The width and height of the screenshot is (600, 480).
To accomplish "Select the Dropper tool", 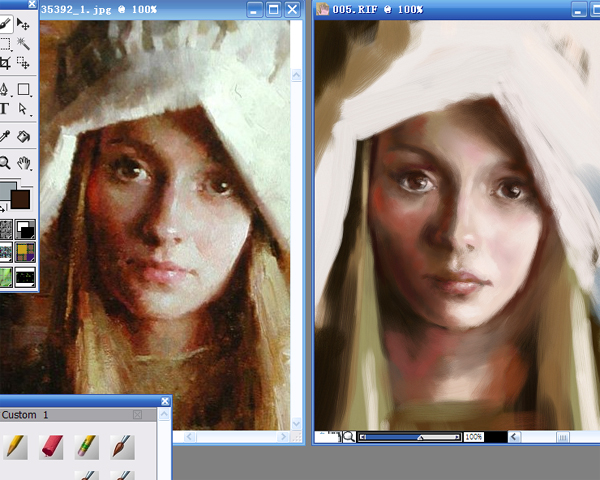I will [x=5, y=136].
